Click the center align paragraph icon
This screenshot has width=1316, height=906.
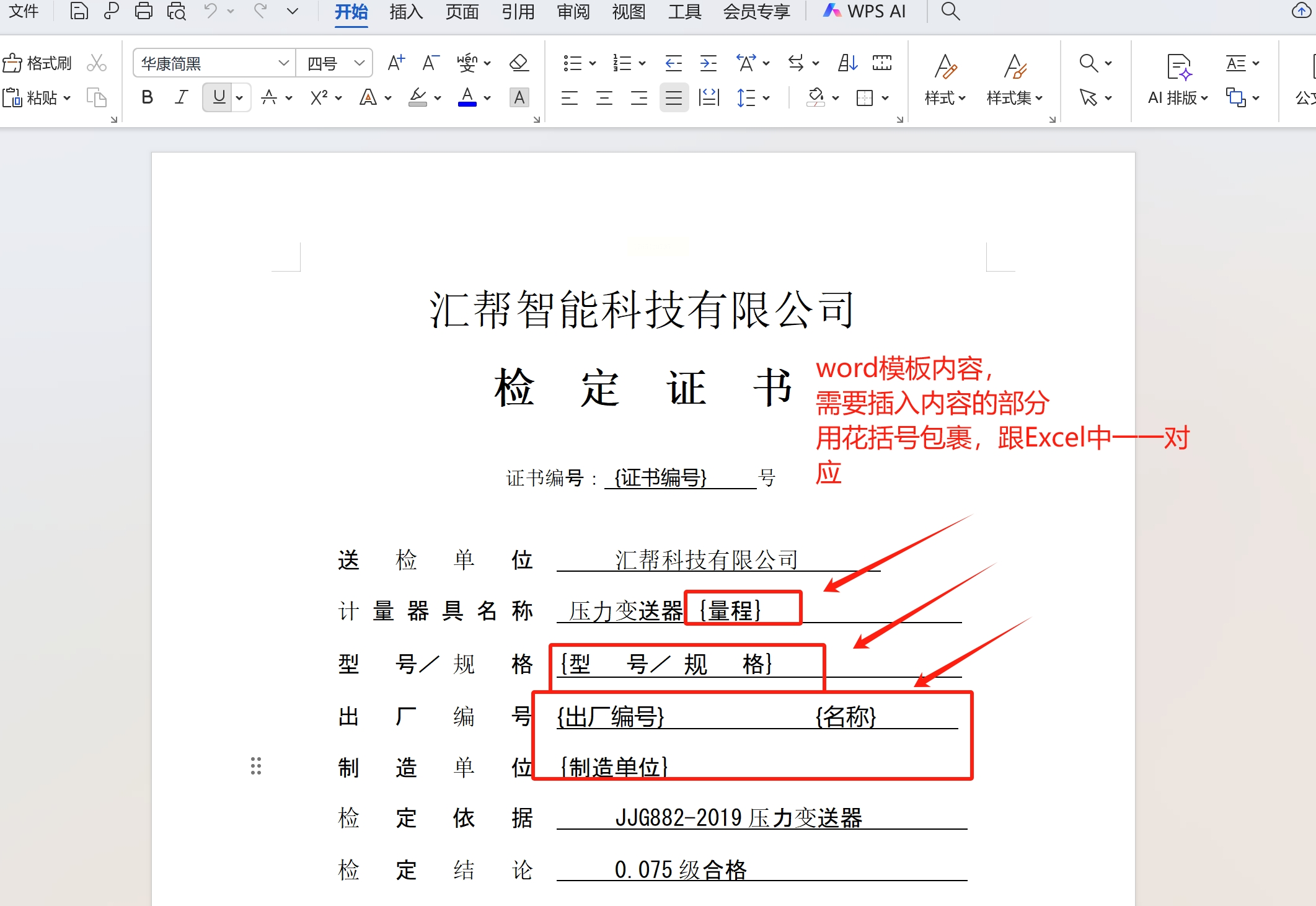point(604,98)
